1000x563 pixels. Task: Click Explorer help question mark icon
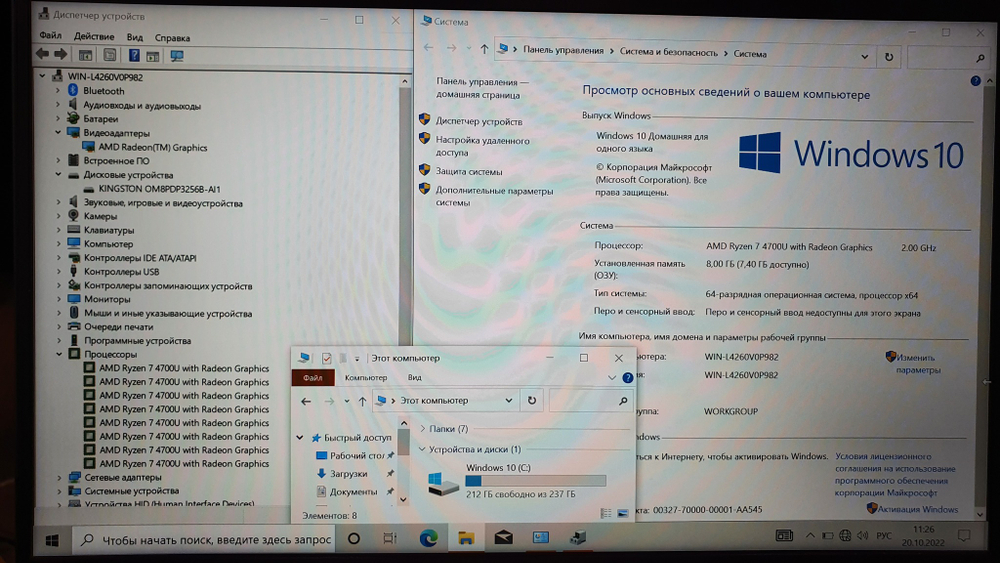(x=628, y=377)
